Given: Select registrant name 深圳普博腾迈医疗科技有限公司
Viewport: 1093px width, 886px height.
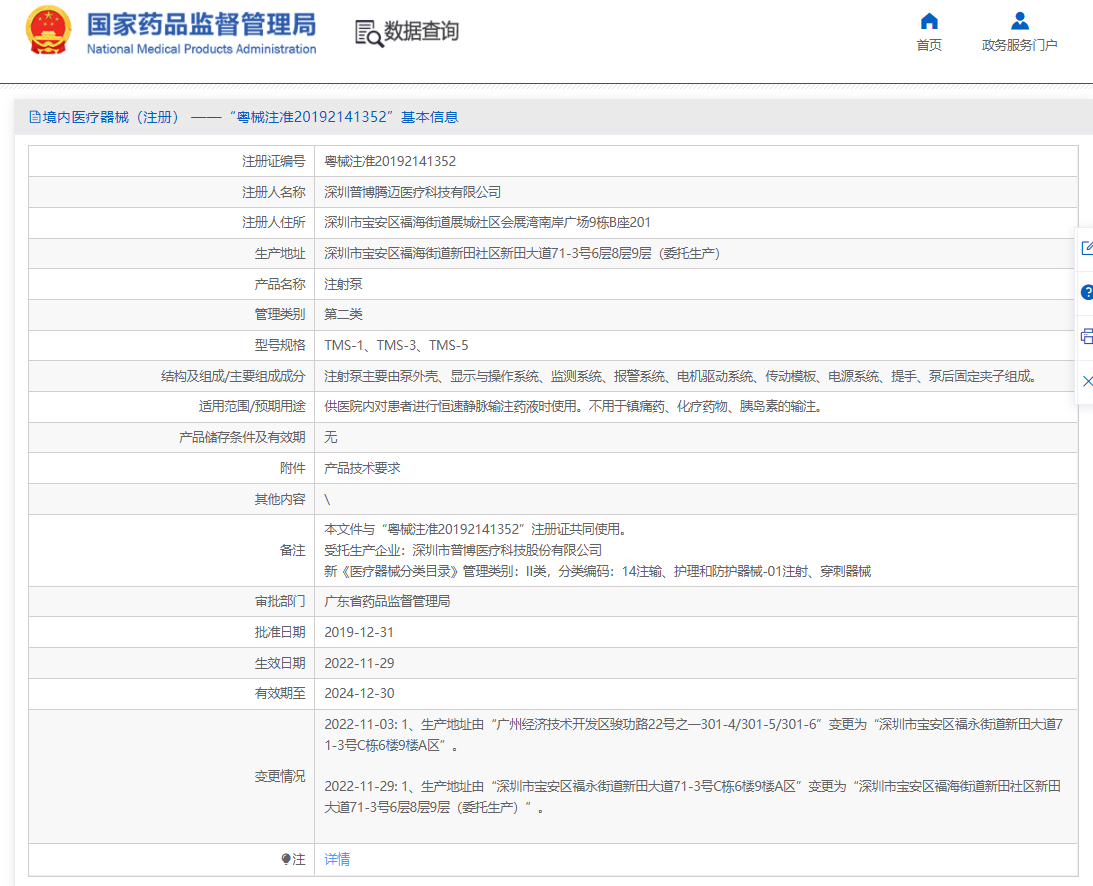Looking at the screenshot, I should [x=413, y=192].
